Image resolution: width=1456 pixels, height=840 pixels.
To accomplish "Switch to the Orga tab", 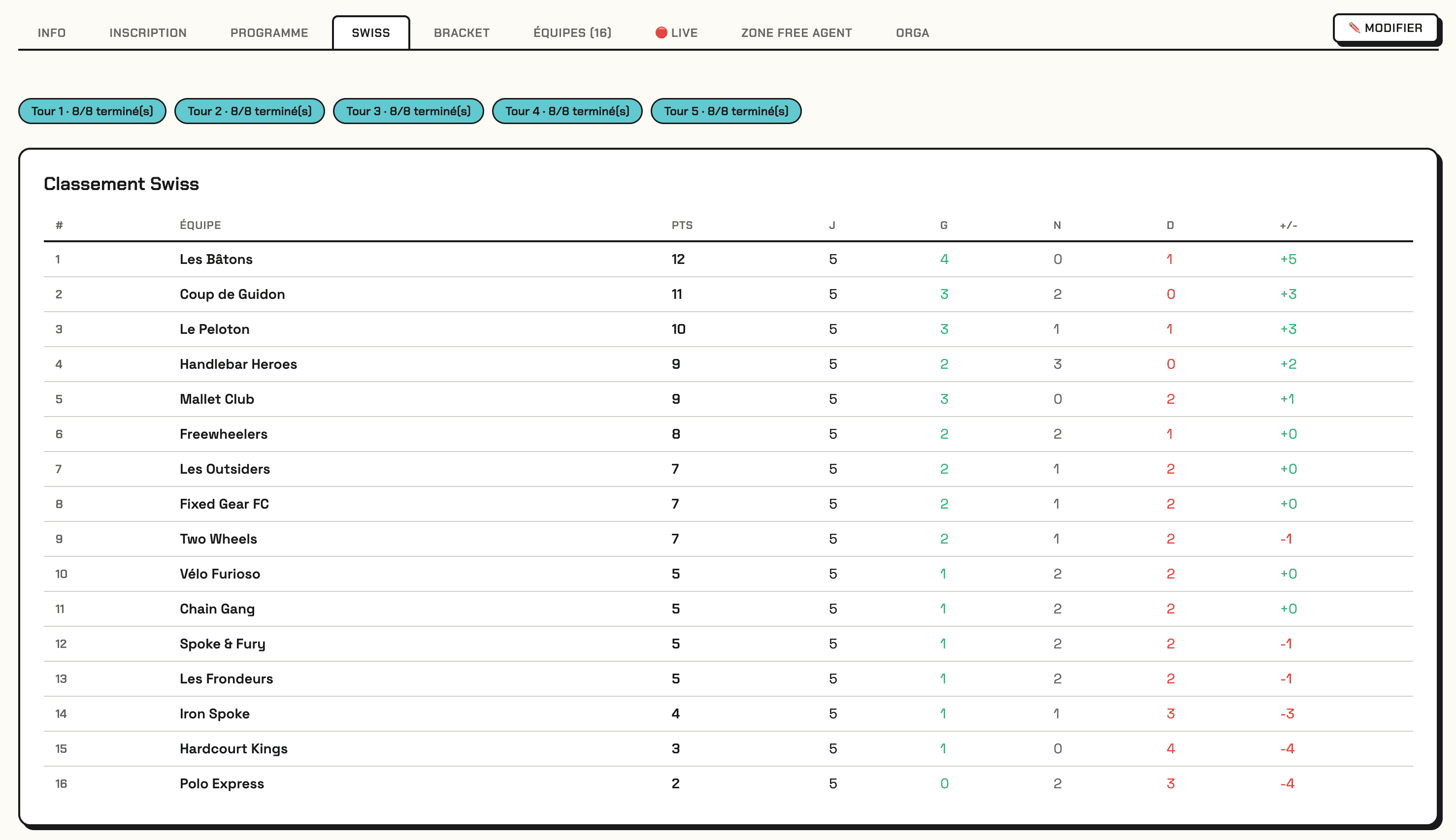I will [912, 33].
